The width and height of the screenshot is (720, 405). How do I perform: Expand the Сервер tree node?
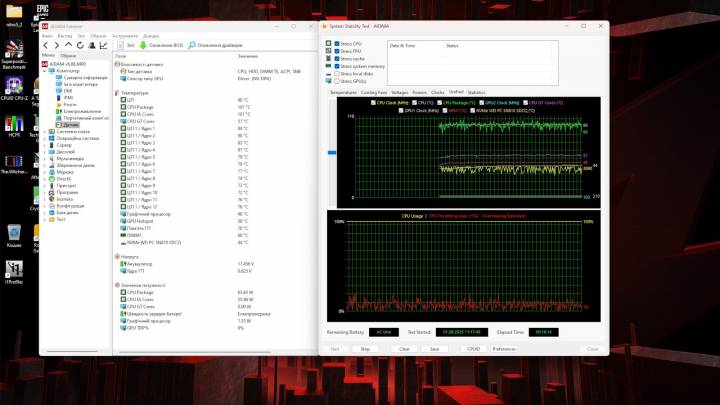(45, 145)
